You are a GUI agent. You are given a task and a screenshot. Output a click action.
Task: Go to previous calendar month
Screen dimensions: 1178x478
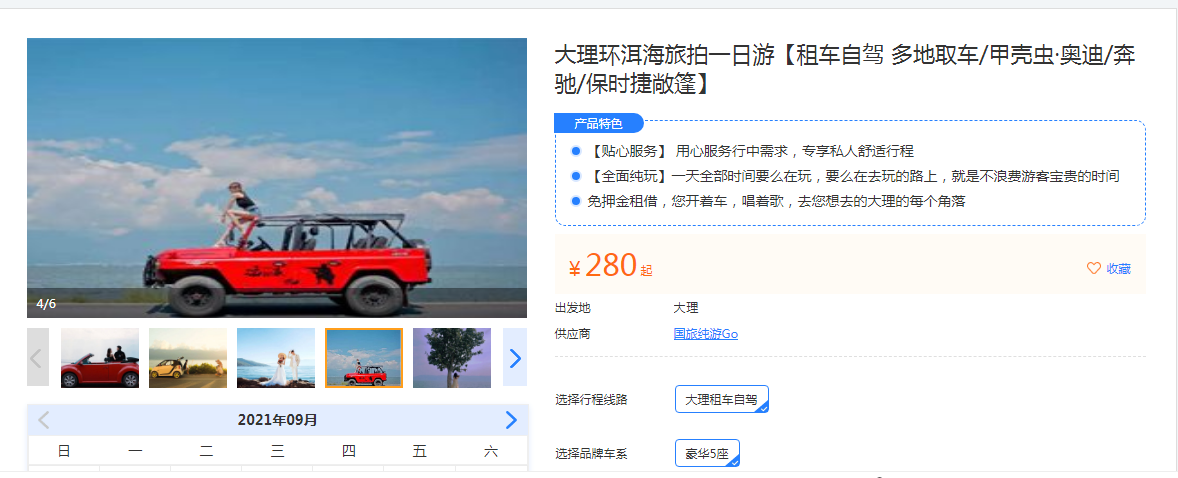44,419
